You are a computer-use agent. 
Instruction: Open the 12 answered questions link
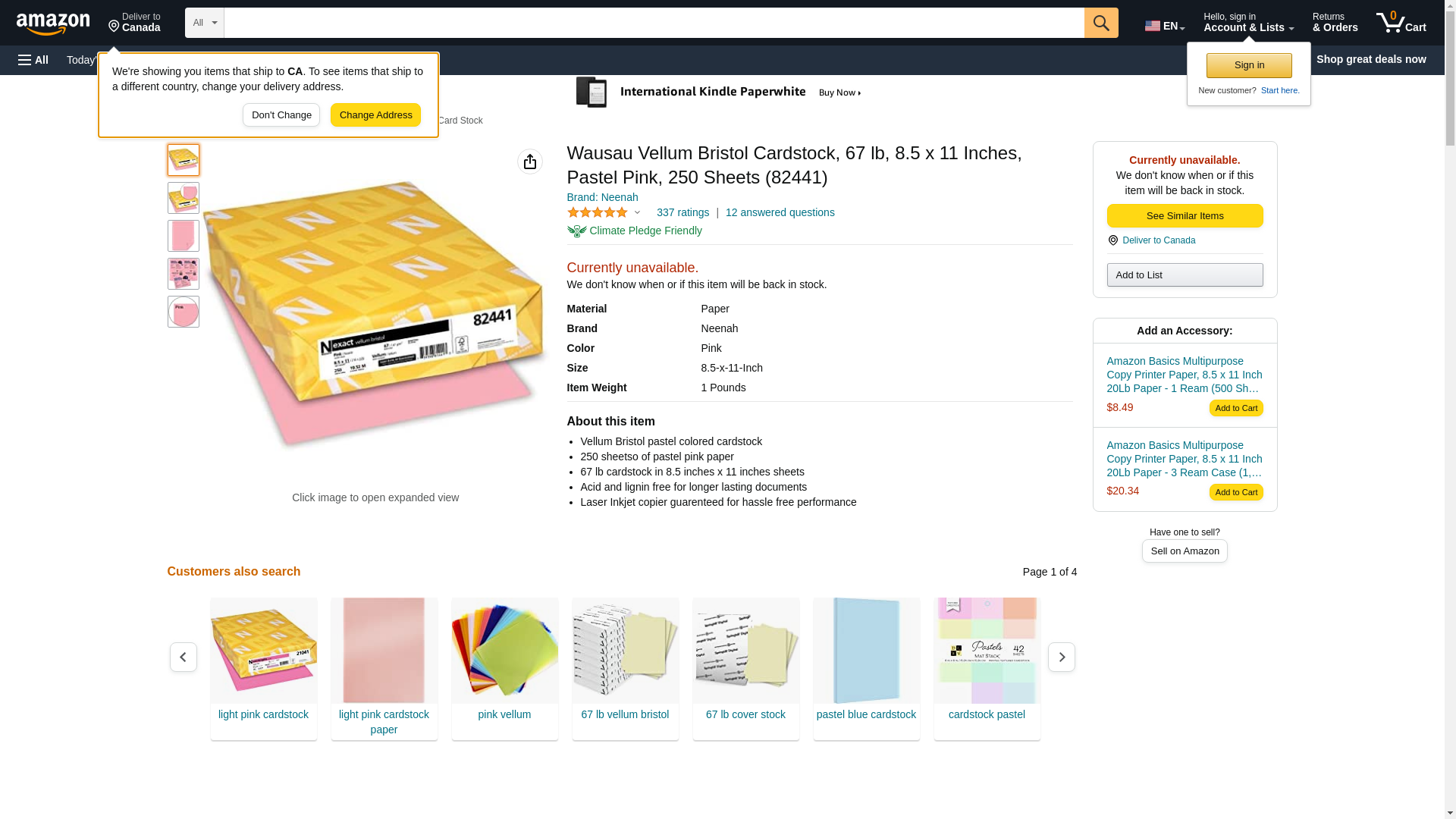[780, 213]
